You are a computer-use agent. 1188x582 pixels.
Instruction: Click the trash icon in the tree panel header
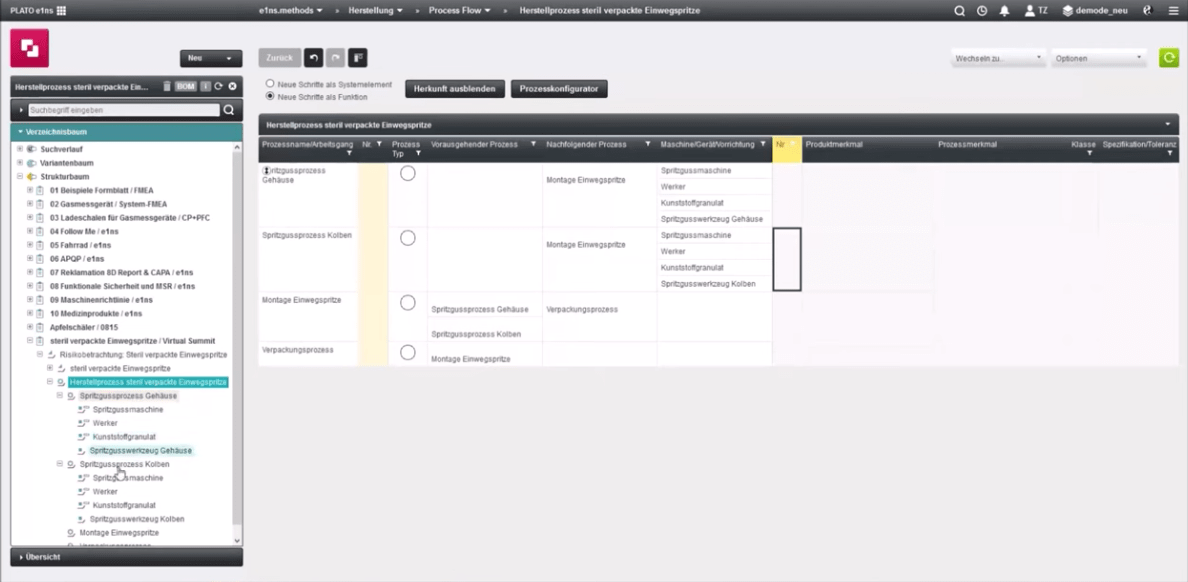pos(167,86)
